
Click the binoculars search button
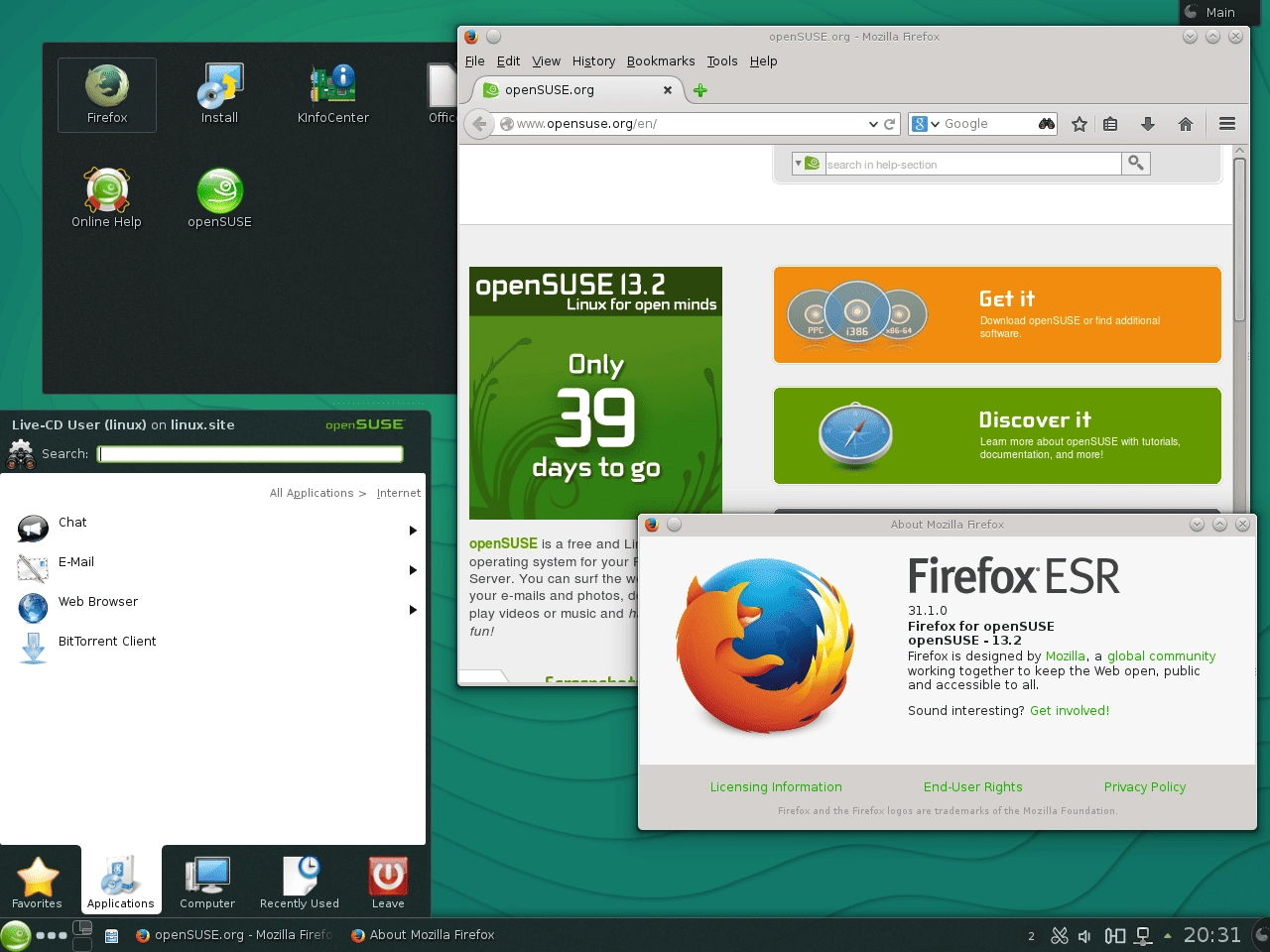(1047, 124)
